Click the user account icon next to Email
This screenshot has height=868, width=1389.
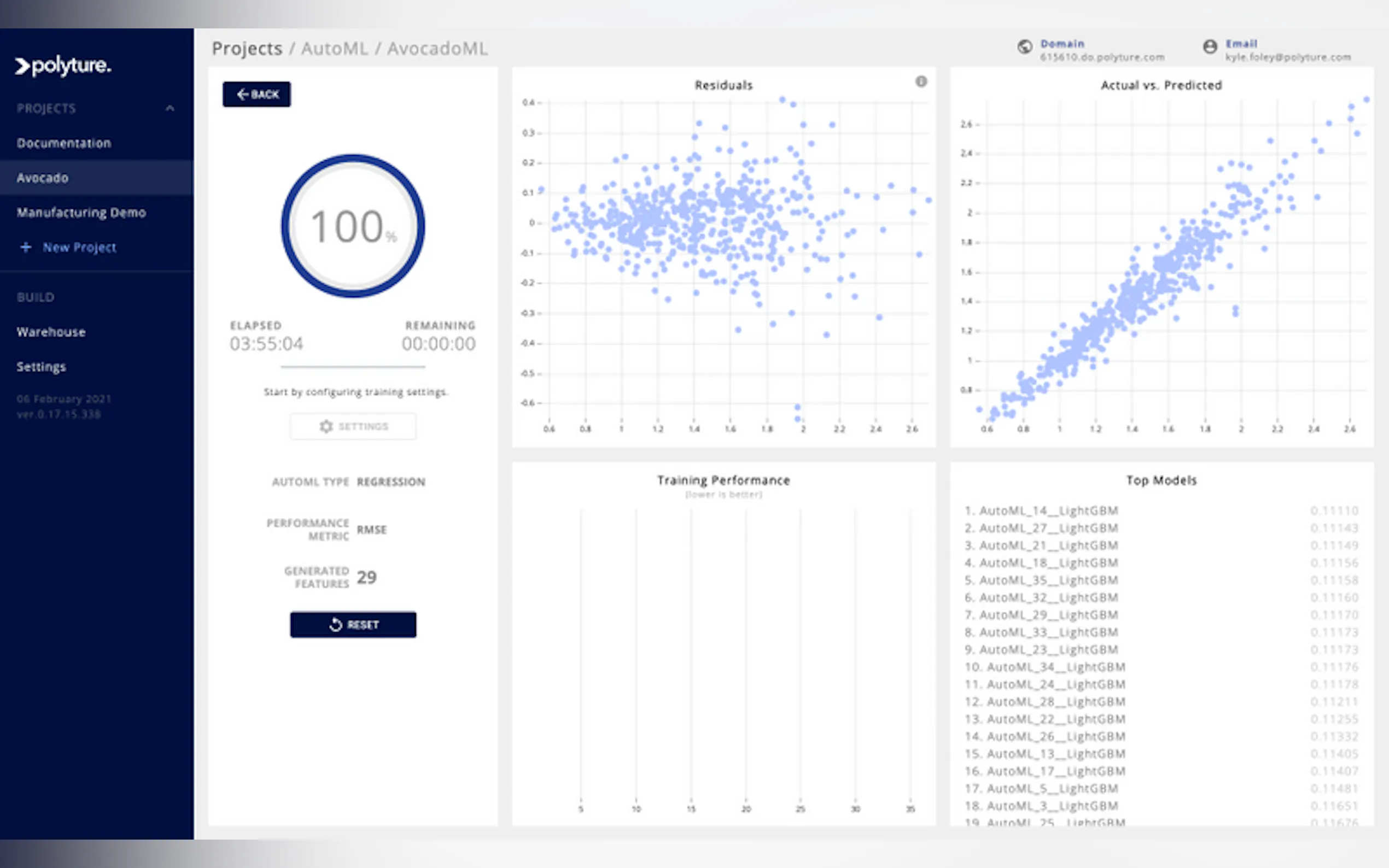pyautogui.click(x=1209, y=47)
